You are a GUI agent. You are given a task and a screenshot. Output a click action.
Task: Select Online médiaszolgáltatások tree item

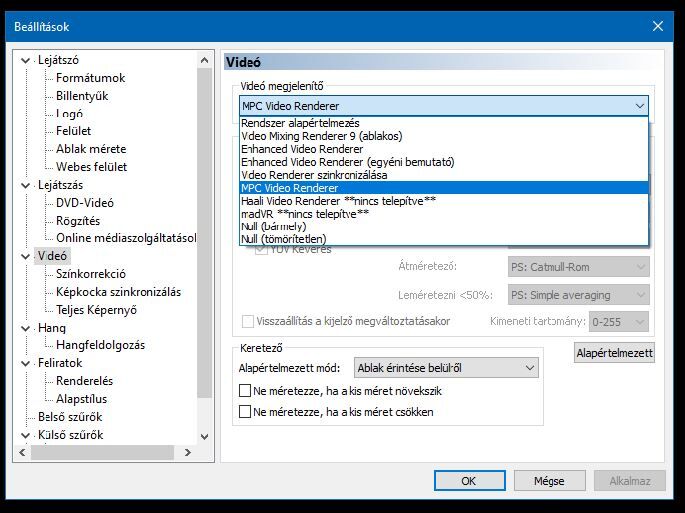click(x=126, y=238)
